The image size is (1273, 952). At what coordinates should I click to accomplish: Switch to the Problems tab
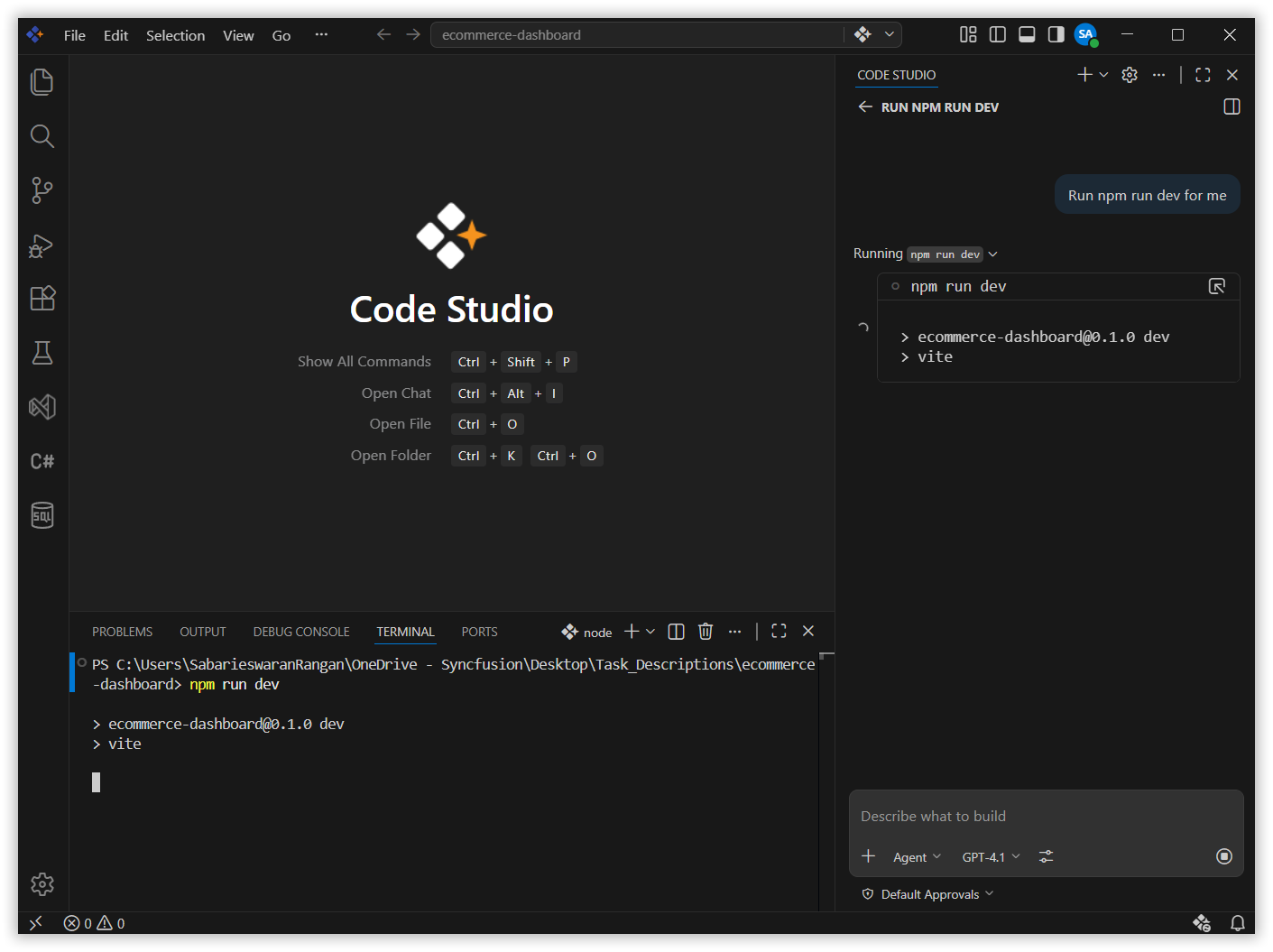tap(123, 632)
